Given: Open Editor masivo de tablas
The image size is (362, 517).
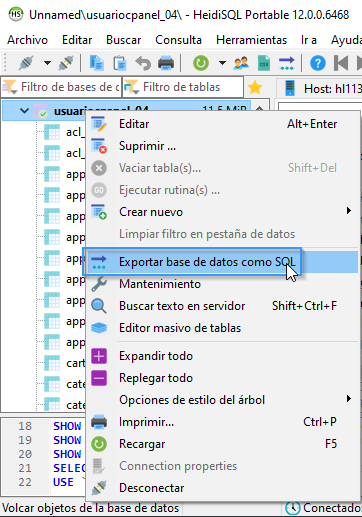Looking at the screenshot, I should pos(222,328).
